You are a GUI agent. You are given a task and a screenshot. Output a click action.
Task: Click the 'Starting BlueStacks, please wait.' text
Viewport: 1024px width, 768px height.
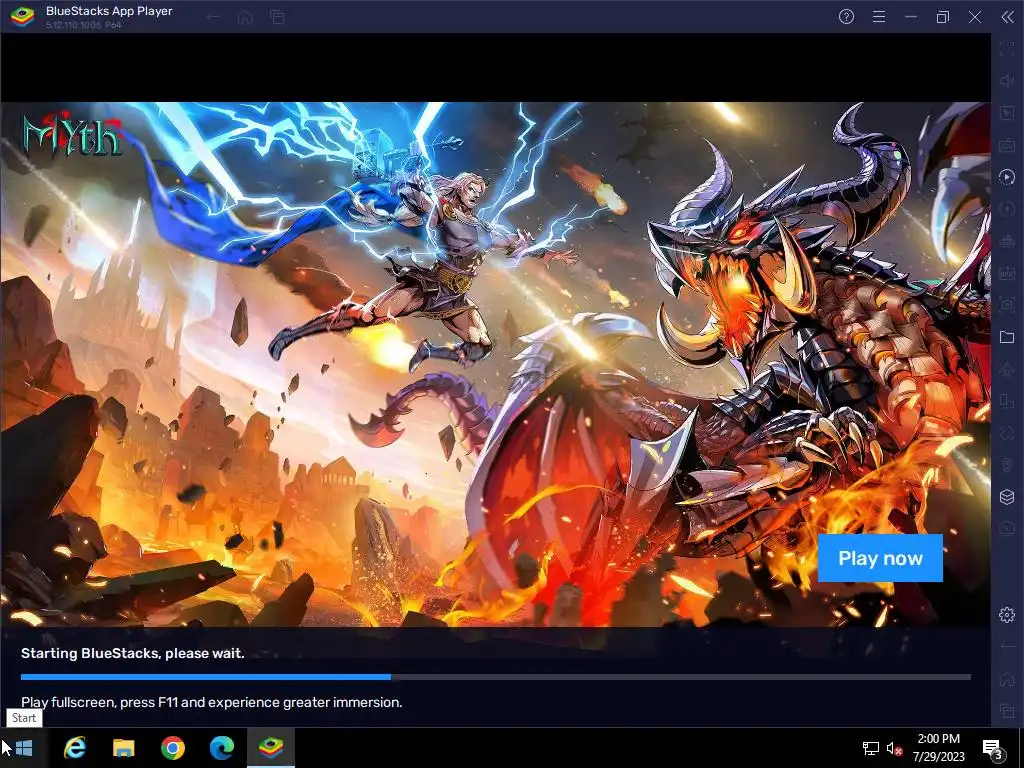pos(133,653)
